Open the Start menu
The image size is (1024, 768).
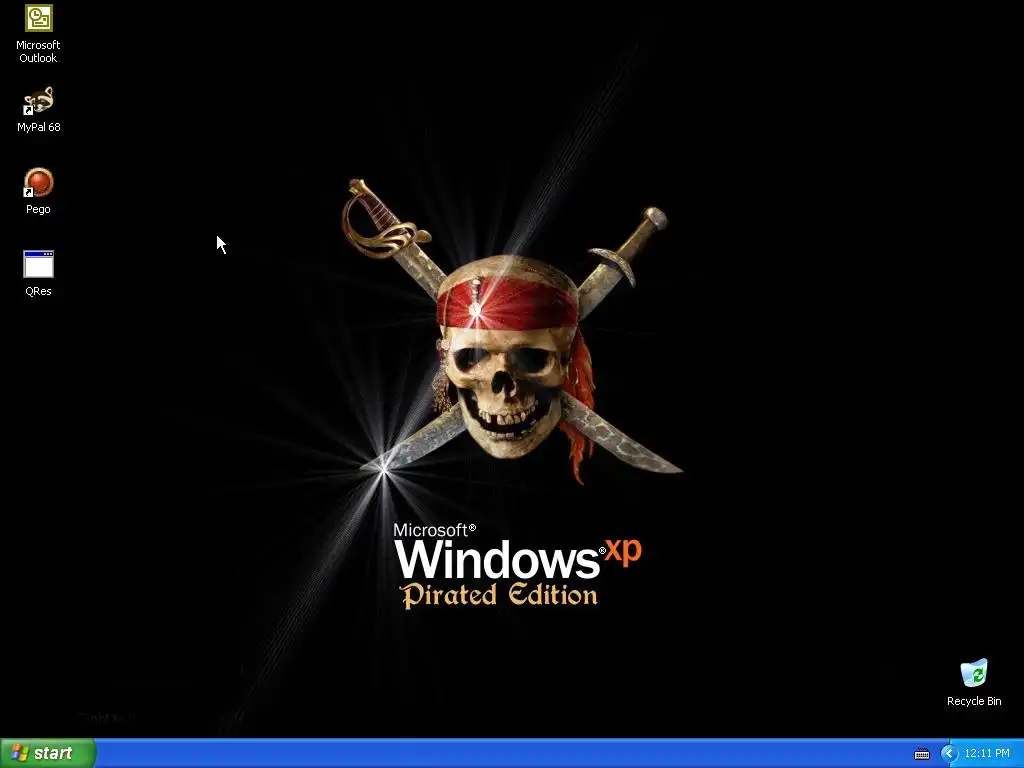[x=48, y=753]
